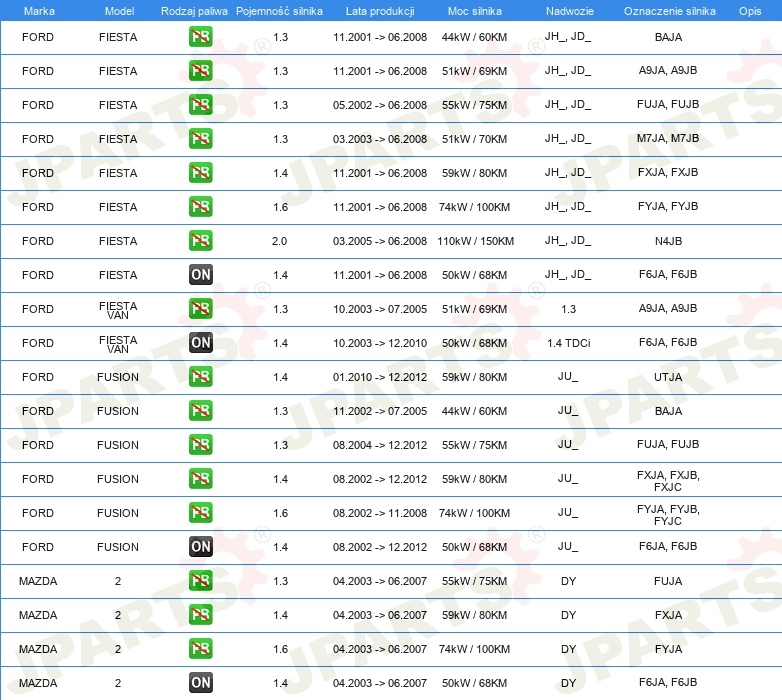Click the Pojemność silnika column header

[x=279, y=11]
